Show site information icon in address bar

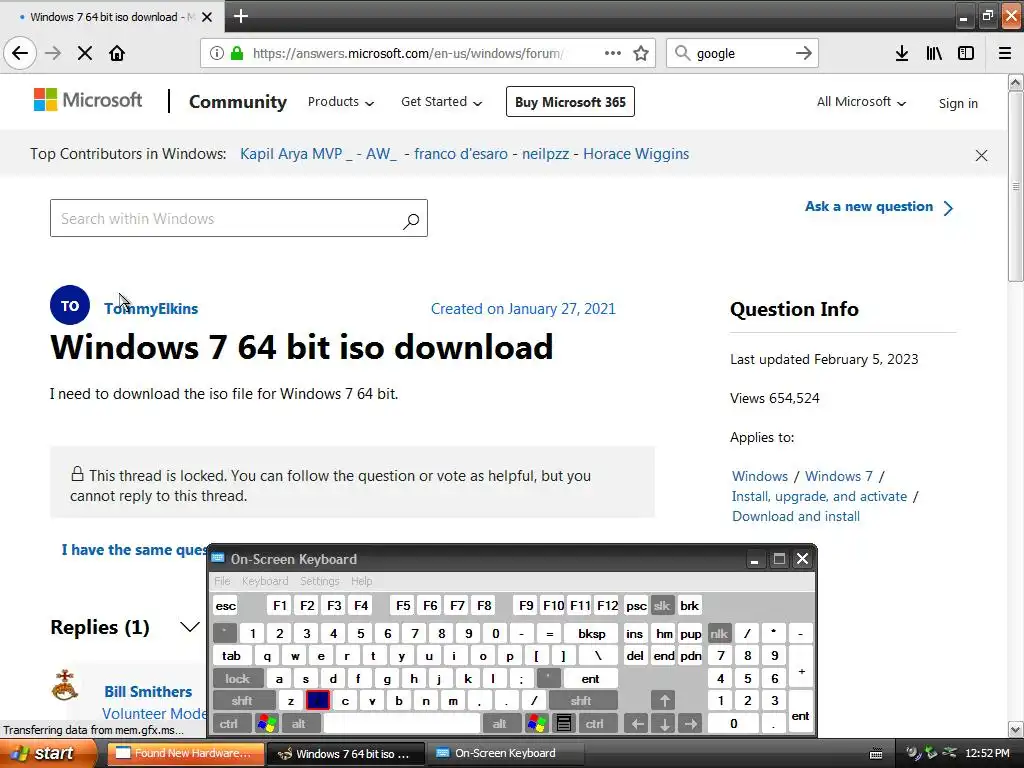click(216, 53)
